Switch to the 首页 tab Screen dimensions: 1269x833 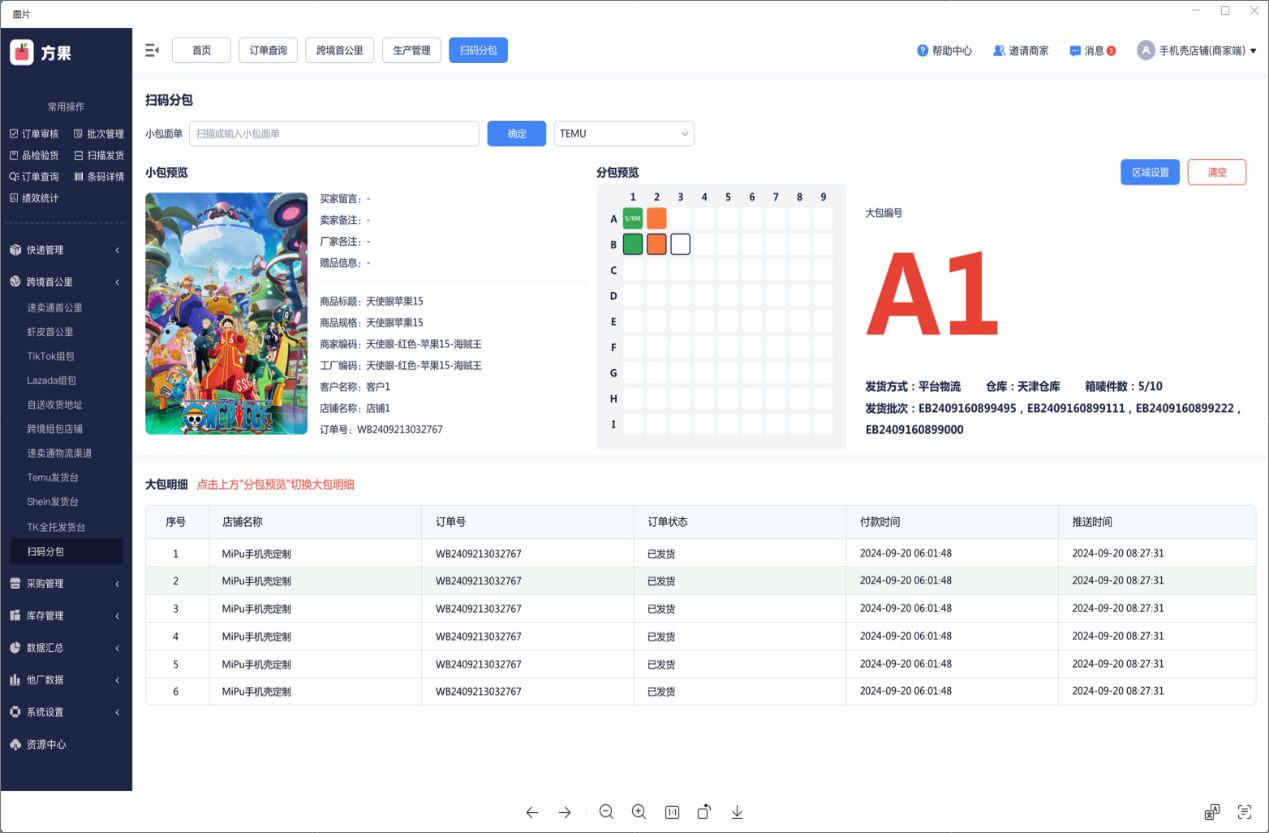click(201, 50)
